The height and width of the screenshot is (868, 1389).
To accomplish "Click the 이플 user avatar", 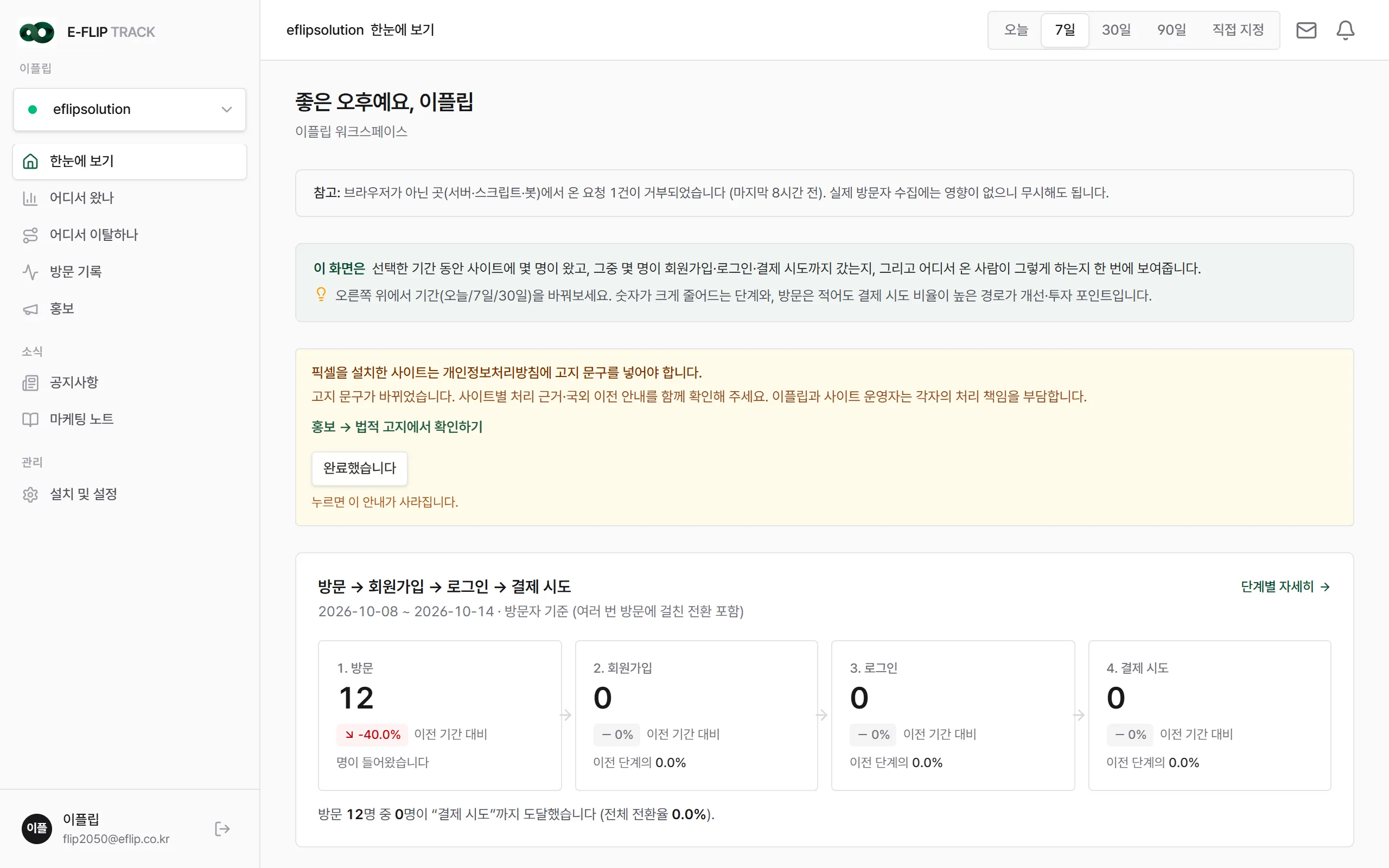I will tap(37, 828).
